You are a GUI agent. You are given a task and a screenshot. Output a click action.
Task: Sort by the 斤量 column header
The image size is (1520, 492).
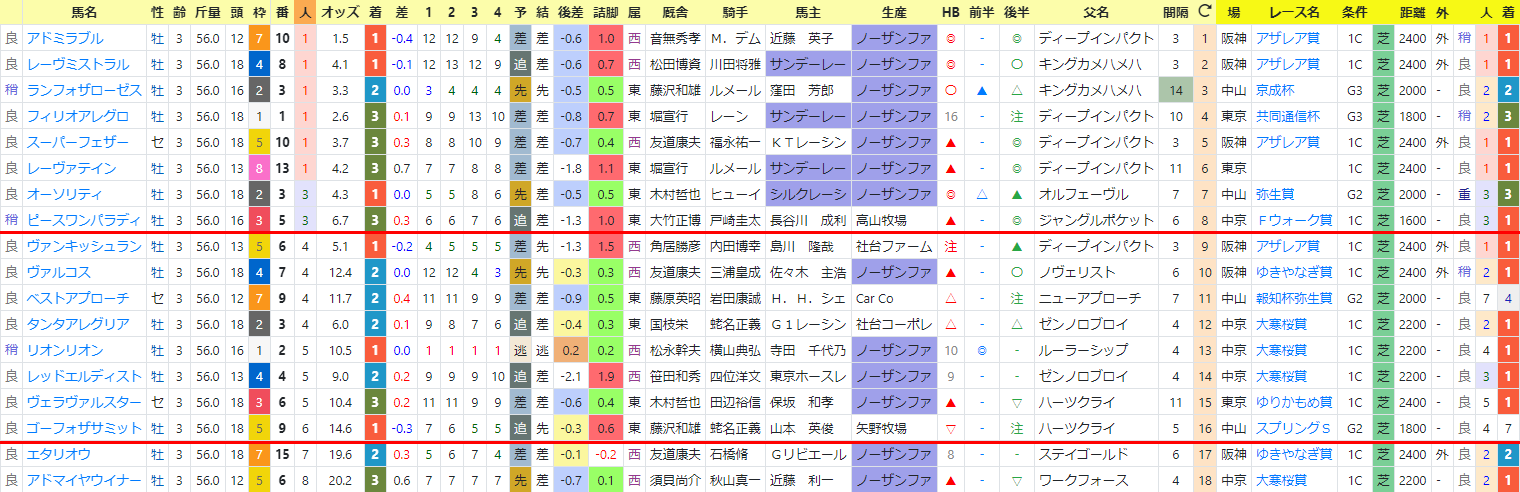(207, 13)
